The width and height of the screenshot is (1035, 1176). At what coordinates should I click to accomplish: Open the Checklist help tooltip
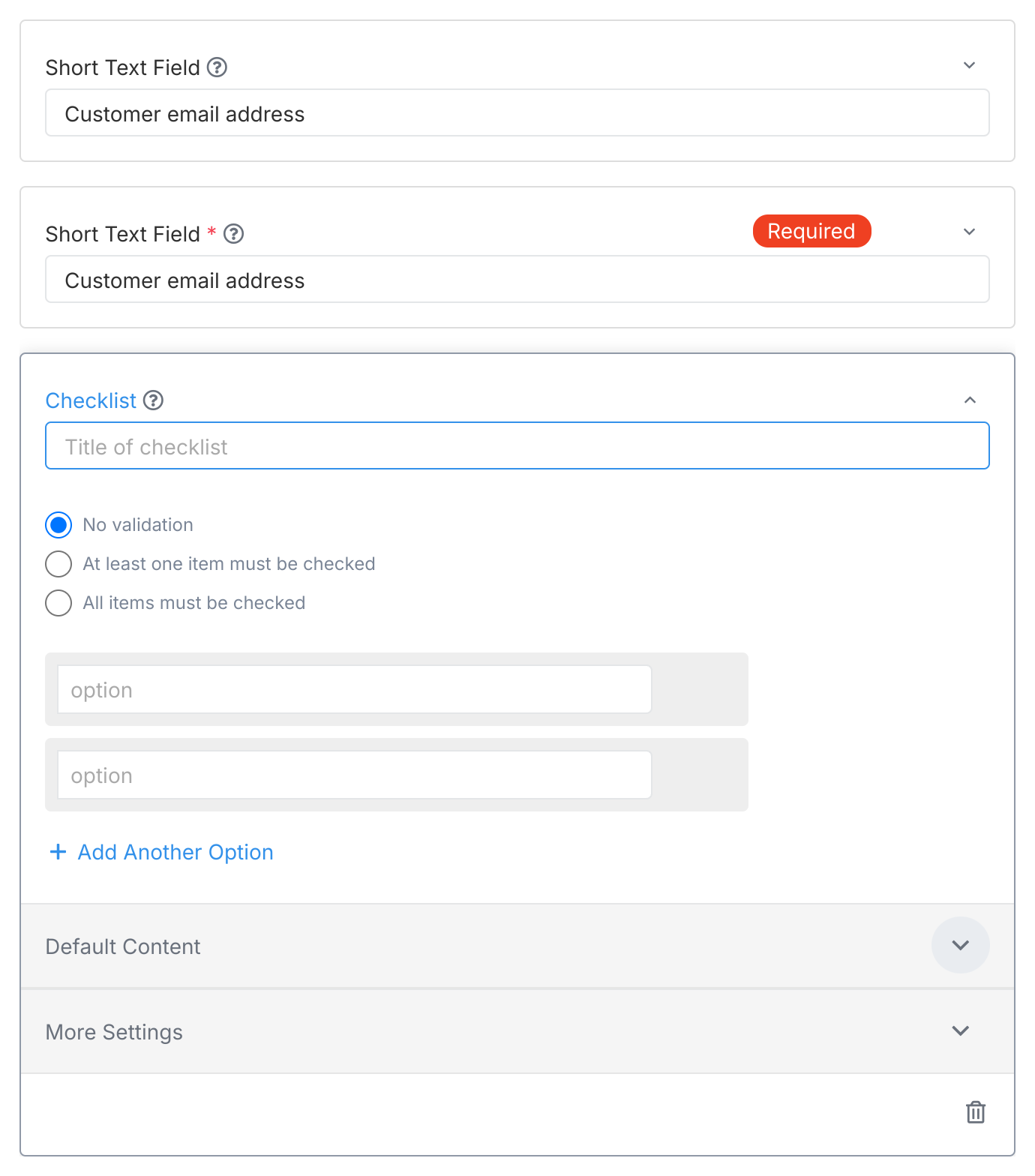[153, 400]
